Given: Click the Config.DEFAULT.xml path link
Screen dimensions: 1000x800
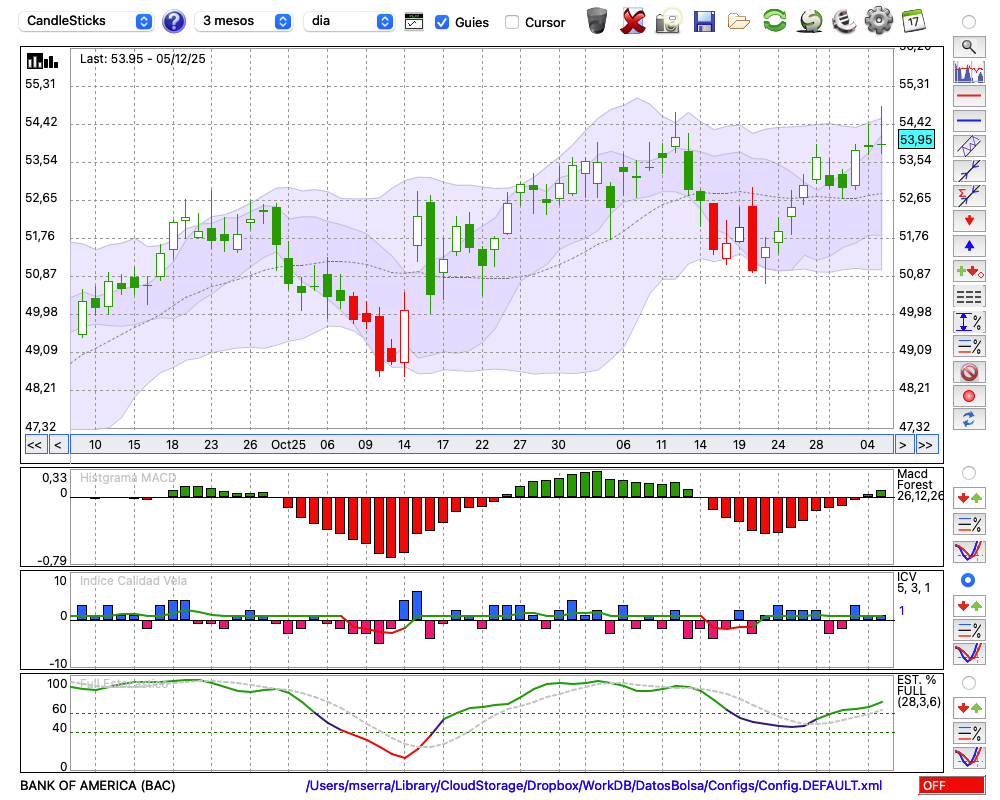Looking at the screenshot, I should coord(594,785).
